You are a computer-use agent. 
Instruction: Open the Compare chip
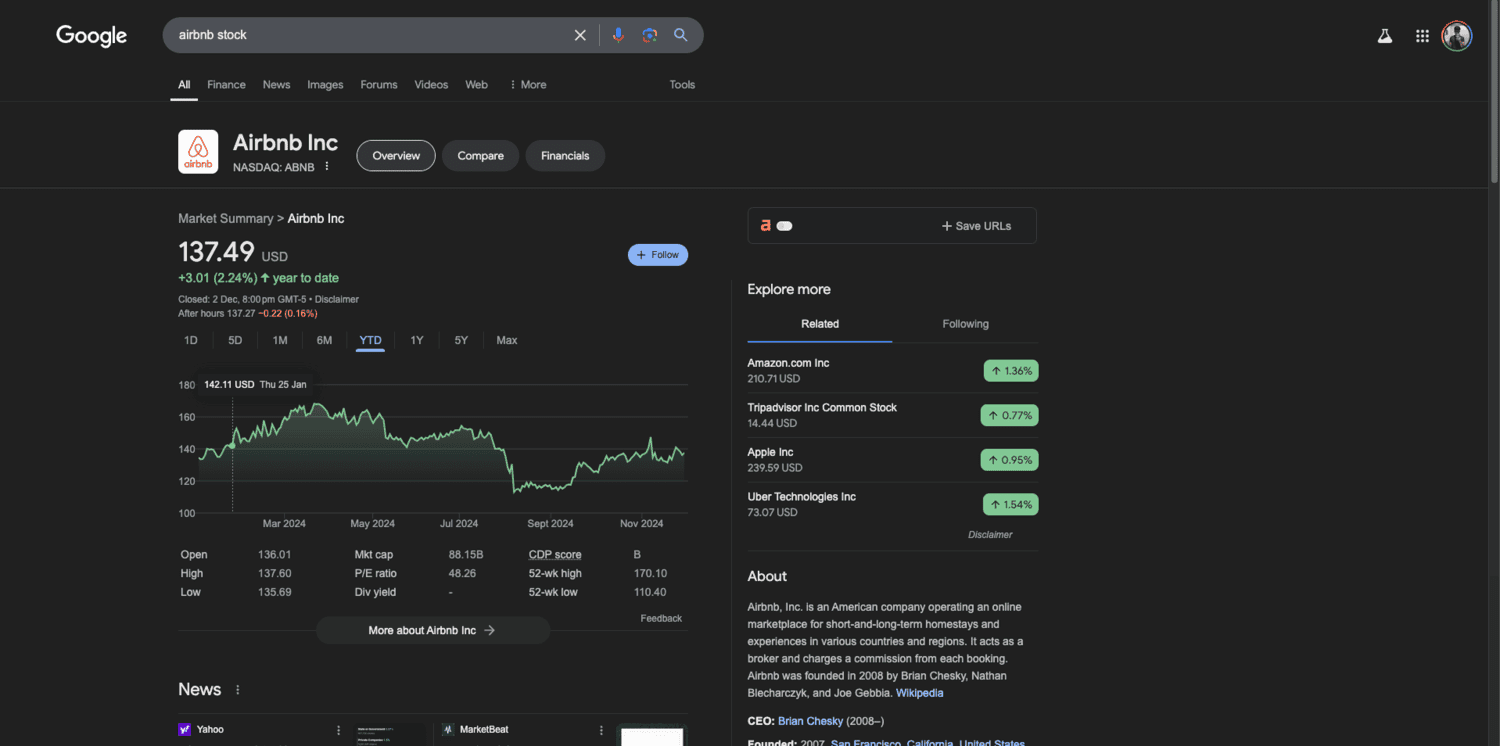tap(480, 156)
